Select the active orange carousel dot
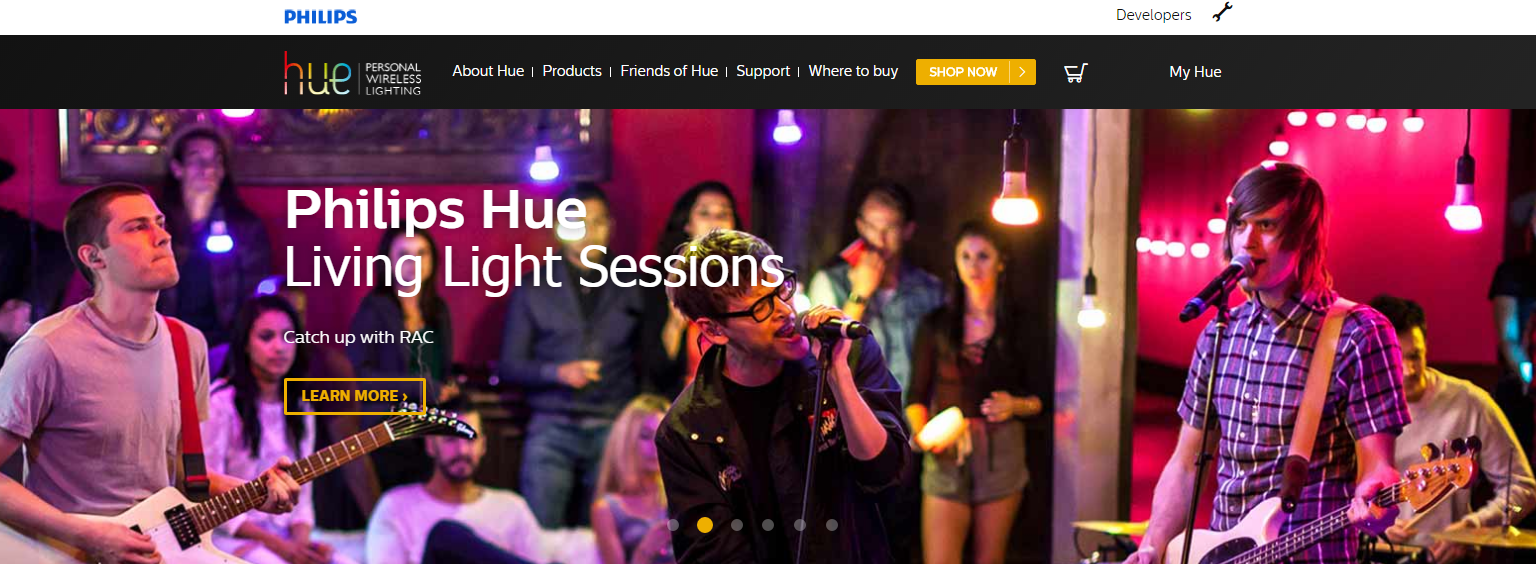The width and height of the screenshot is (1536, 564). click(x=705, y=525)
